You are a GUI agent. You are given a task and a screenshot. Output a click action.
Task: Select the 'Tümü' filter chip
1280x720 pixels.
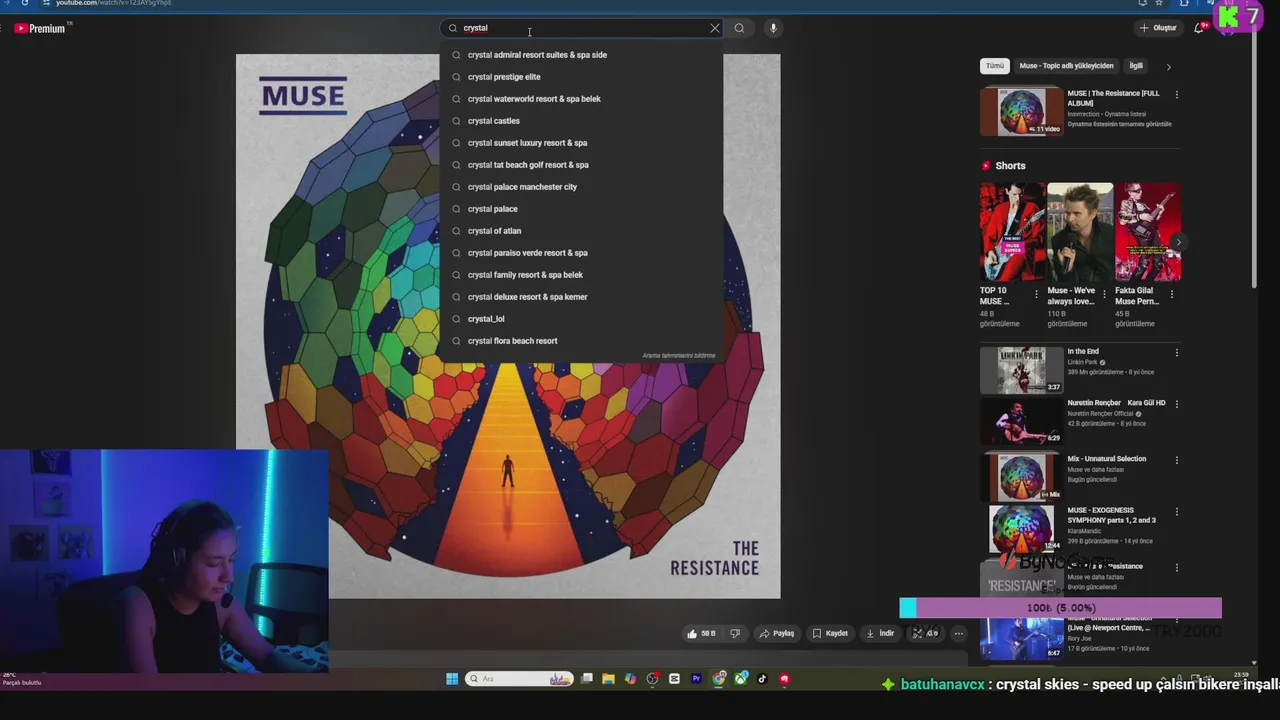pyautogui.click(x=995, y=66)
